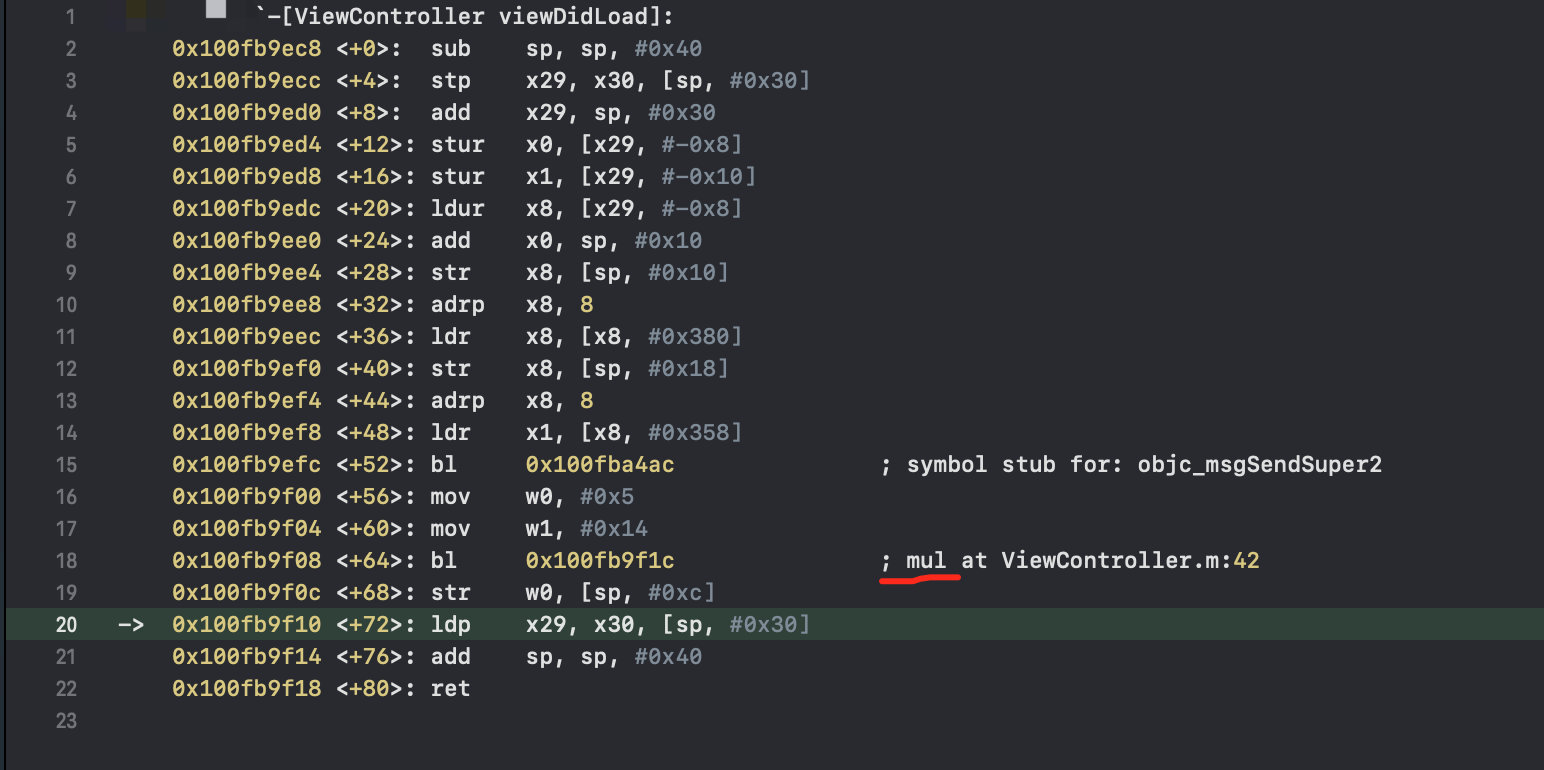The width and height of the screenshot is (1544, 770).
Task: Click the highlighted ldp instruction mnemonic
Action: click(x=451, y=625)
